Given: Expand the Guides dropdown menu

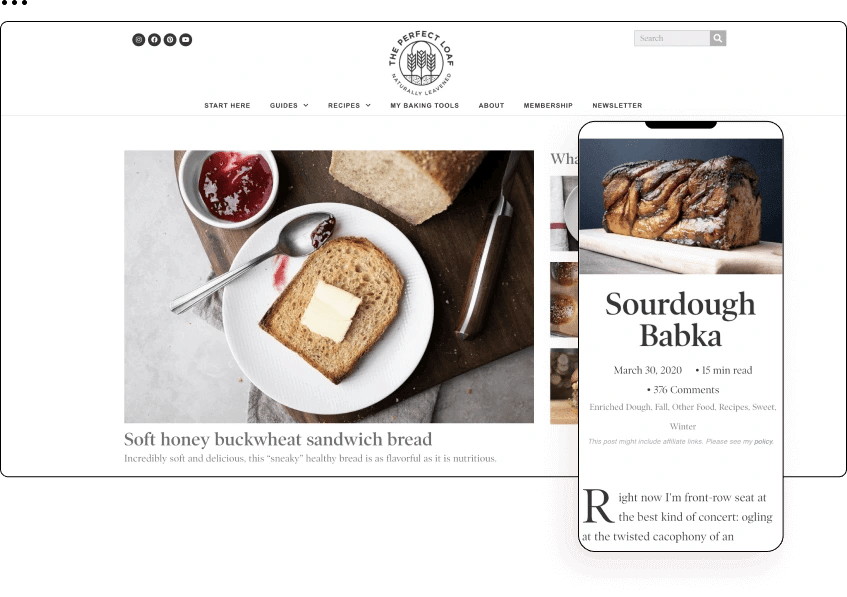Looking at the screenshot, I should [x=289, y=105].
